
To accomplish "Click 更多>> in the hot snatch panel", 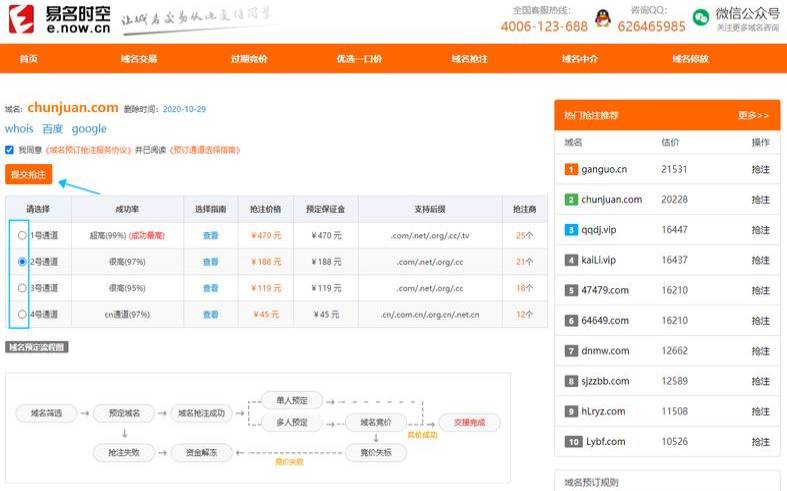I will pos(753,115).
